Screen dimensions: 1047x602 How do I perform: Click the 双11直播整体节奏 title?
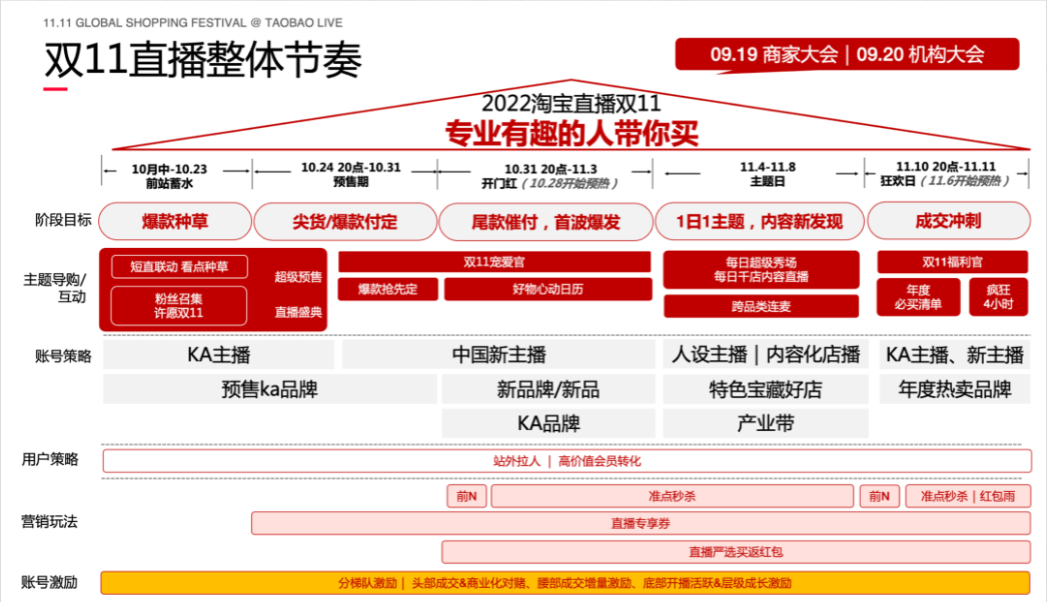(x=203, y=59)
